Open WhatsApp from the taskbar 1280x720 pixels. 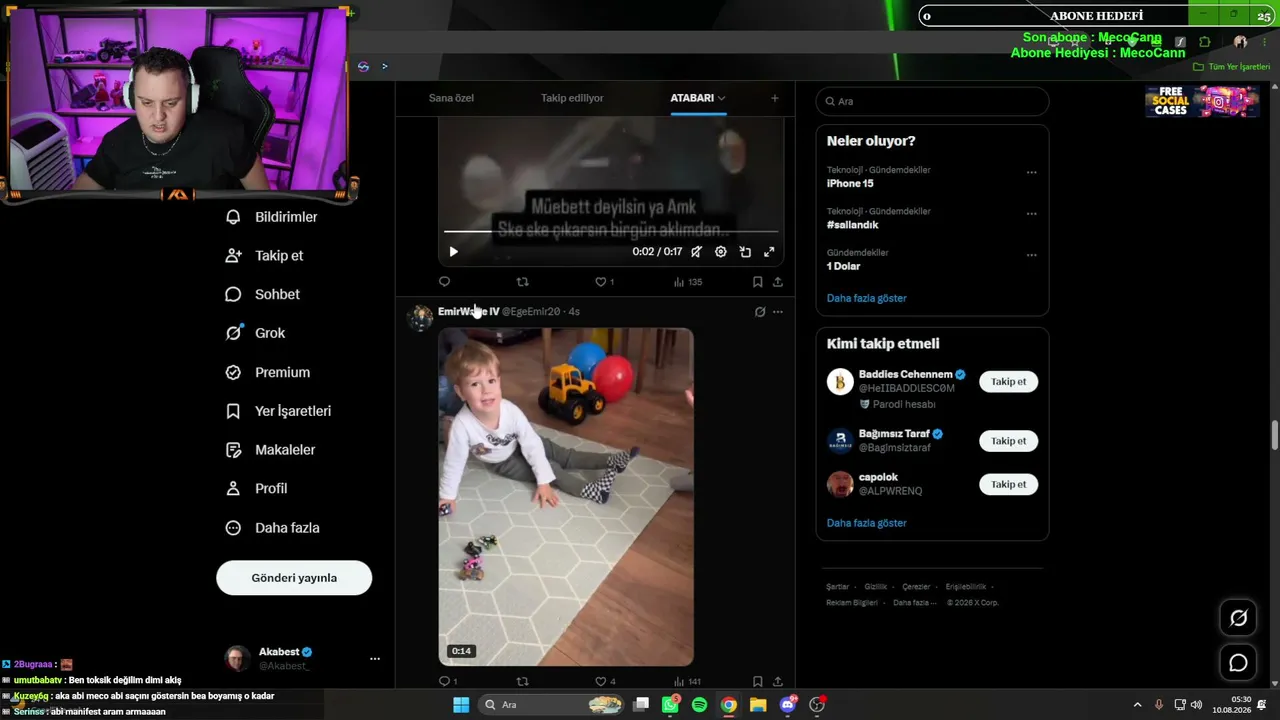pyautogui.click(x=670, y=705)
